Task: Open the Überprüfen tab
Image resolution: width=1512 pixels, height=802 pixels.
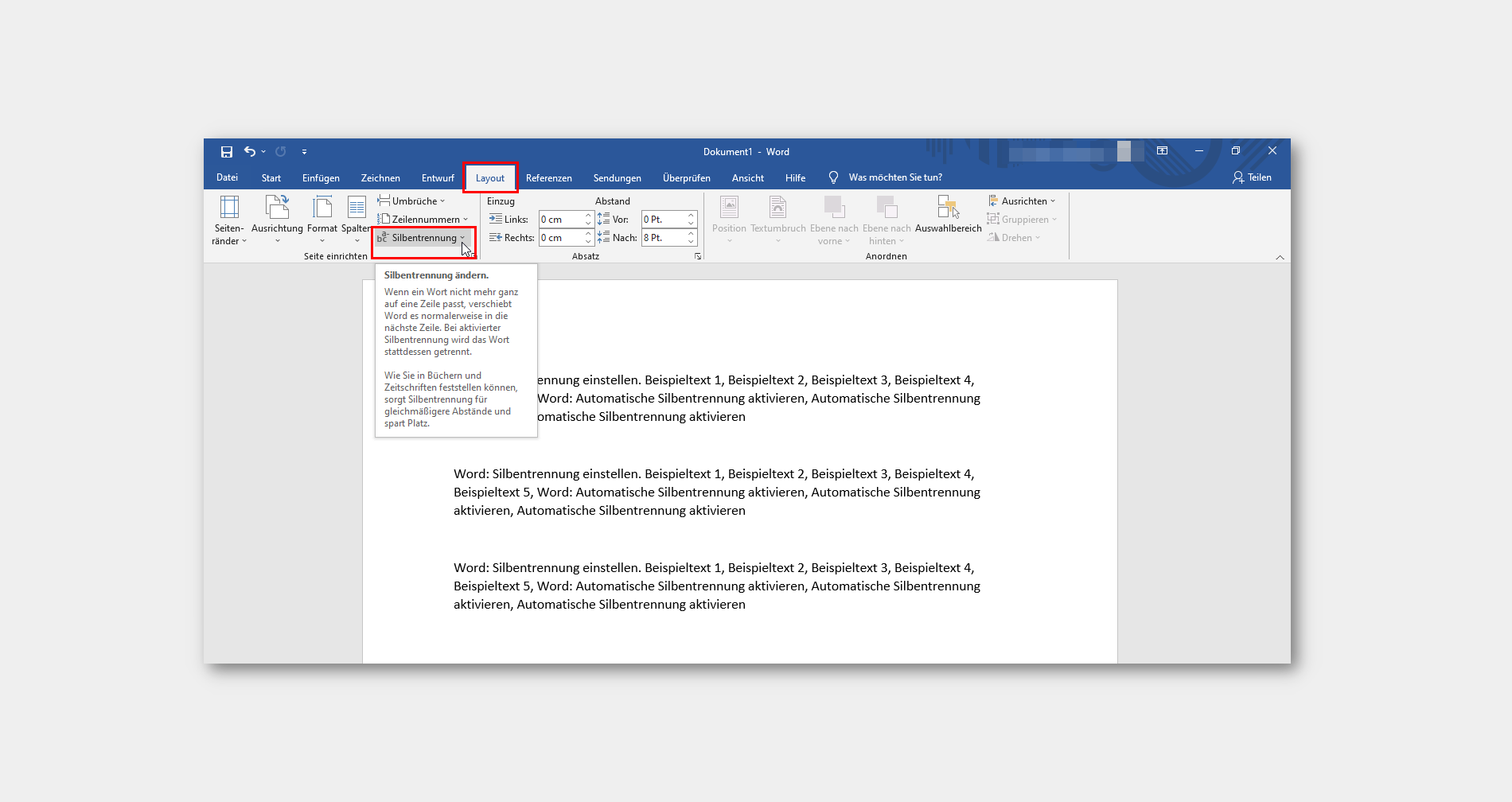Action: click(687, 178)
